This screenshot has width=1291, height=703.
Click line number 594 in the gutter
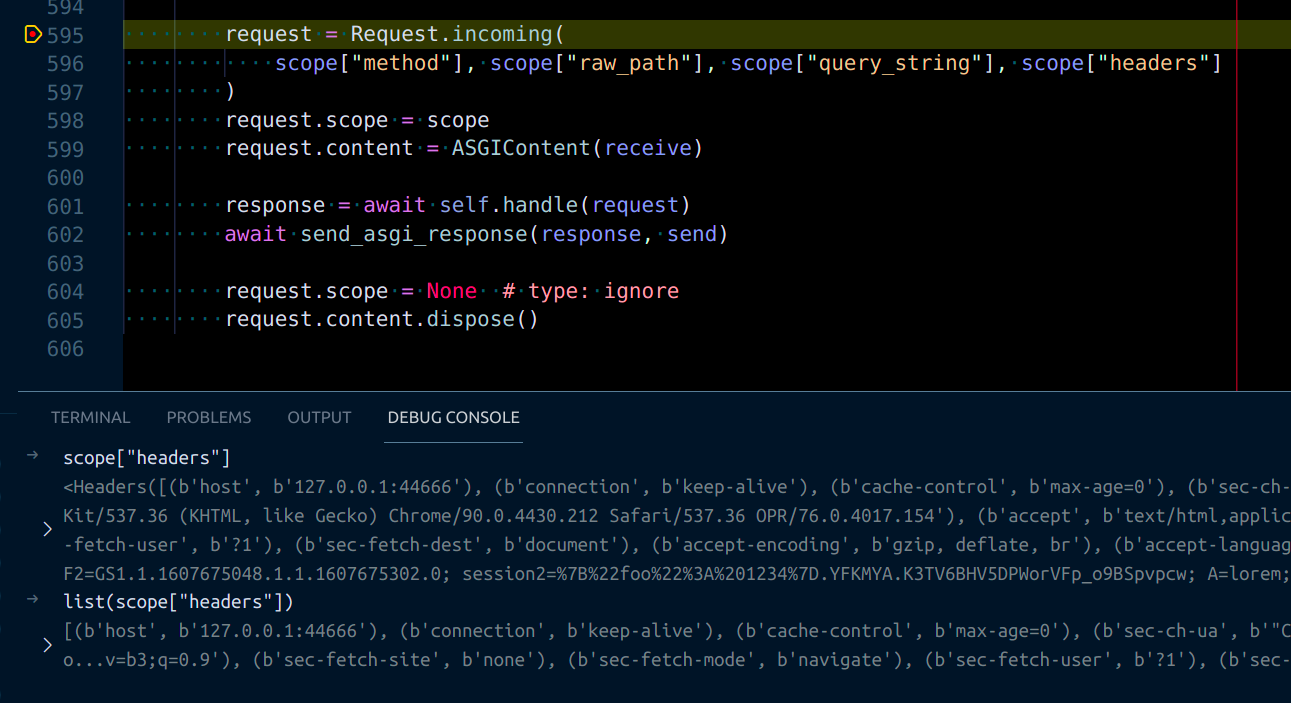coord(65,8)
